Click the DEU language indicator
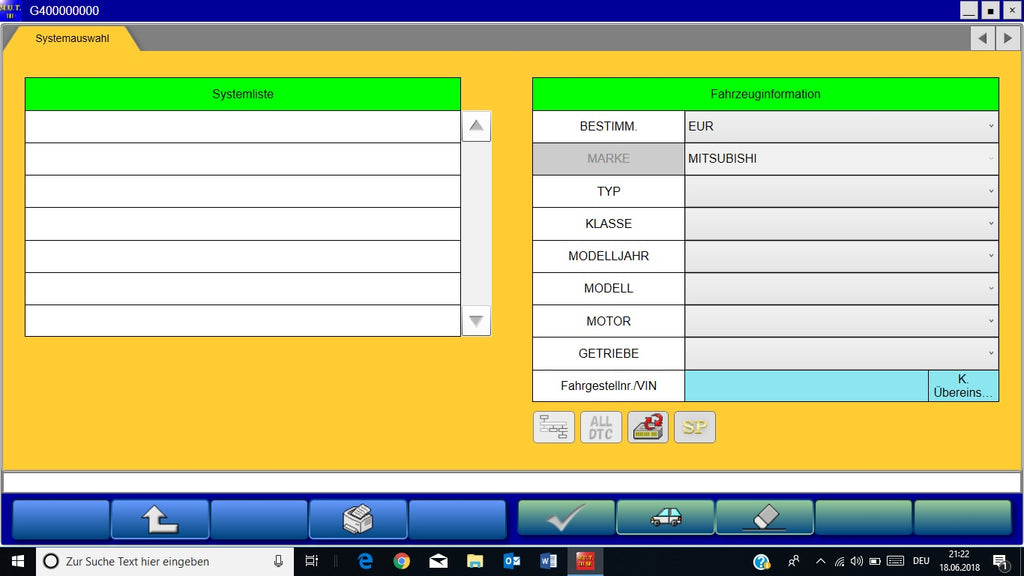1024x576 pixels. pos(921,561)
